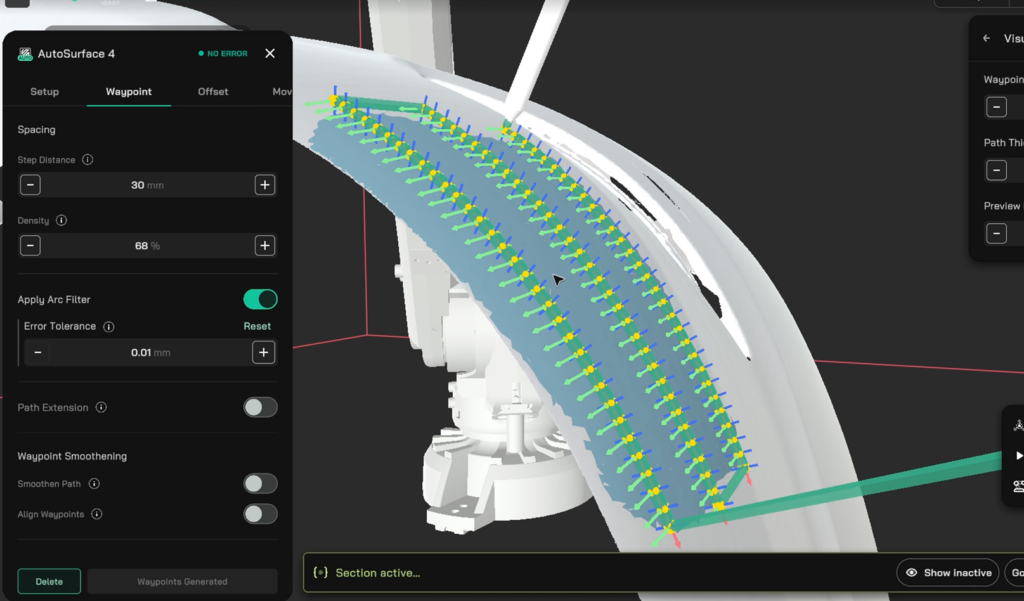Switch to the Setup tab
Screen dimensions: 1024x601
click(x=44, y=91)
